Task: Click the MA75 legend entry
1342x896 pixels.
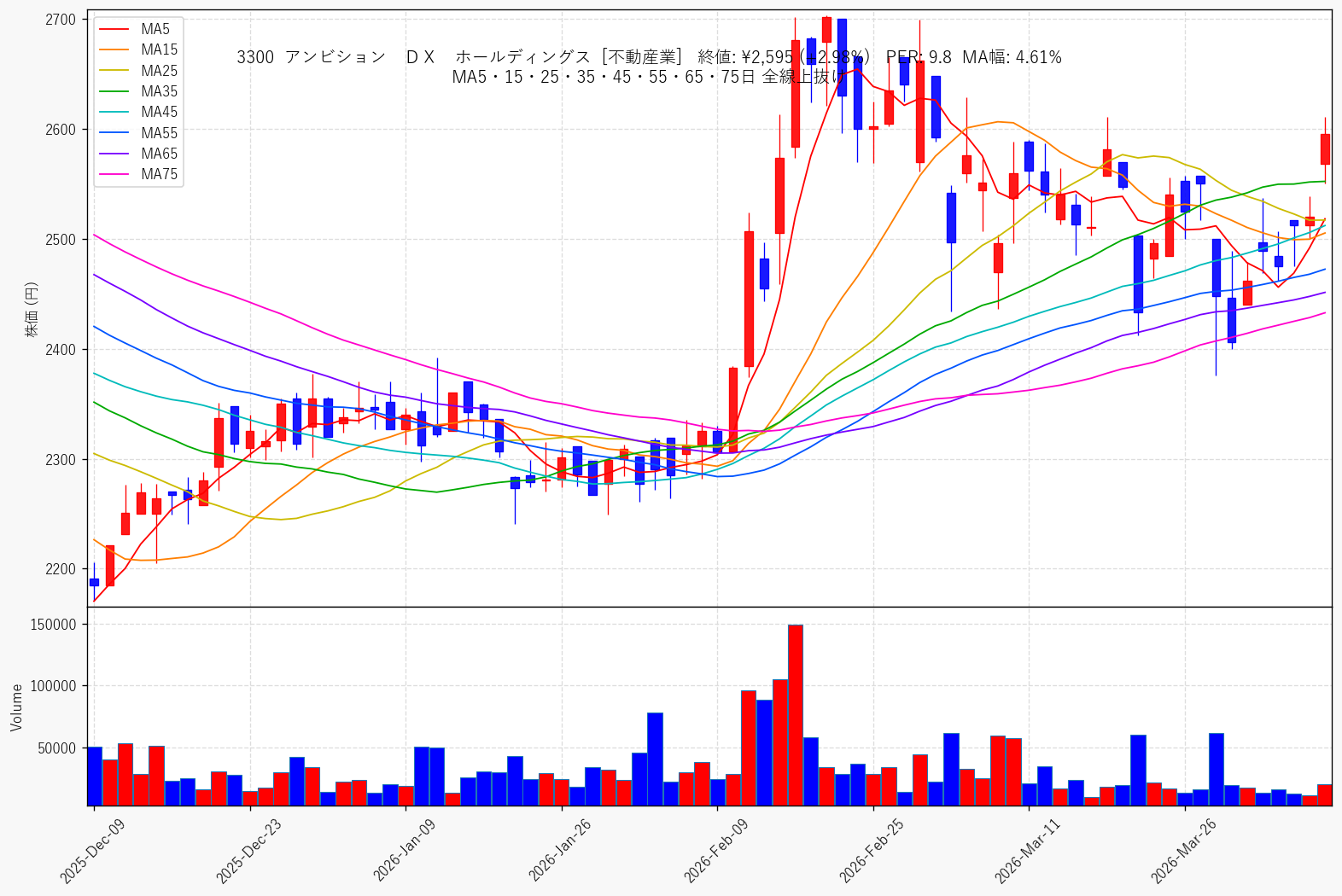Action: click(x=138, y=174)
